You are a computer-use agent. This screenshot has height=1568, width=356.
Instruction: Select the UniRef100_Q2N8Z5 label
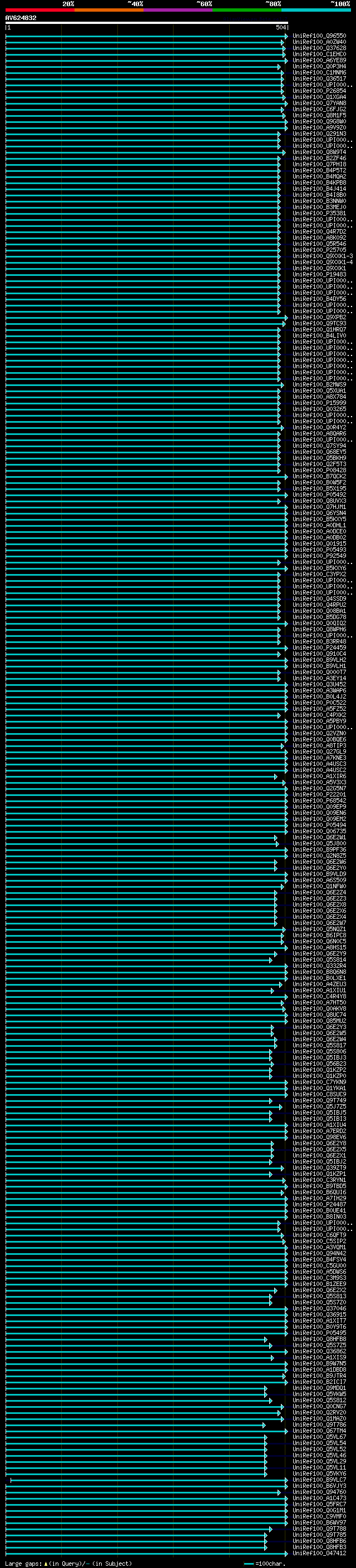coord(319,855)
